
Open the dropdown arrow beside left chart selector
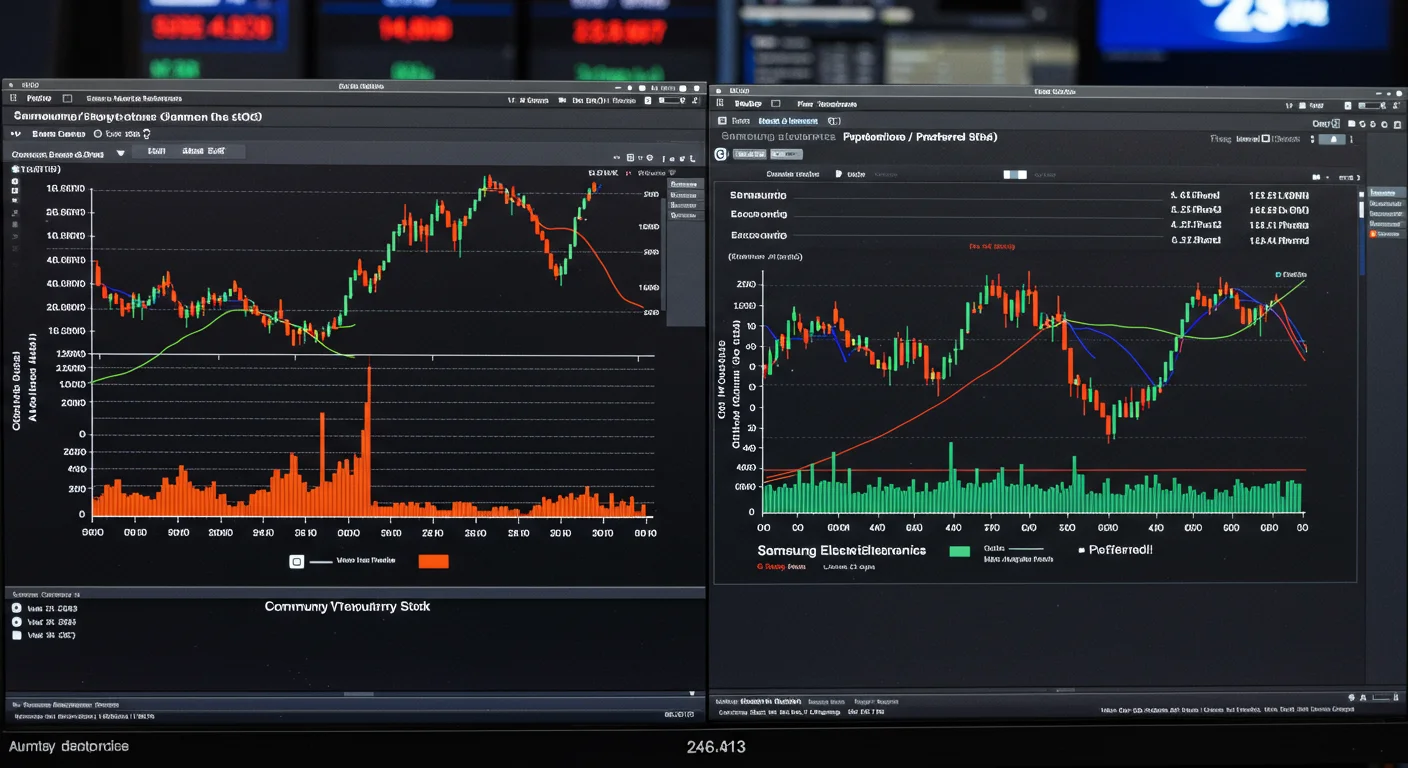click(x=120, y=154)
